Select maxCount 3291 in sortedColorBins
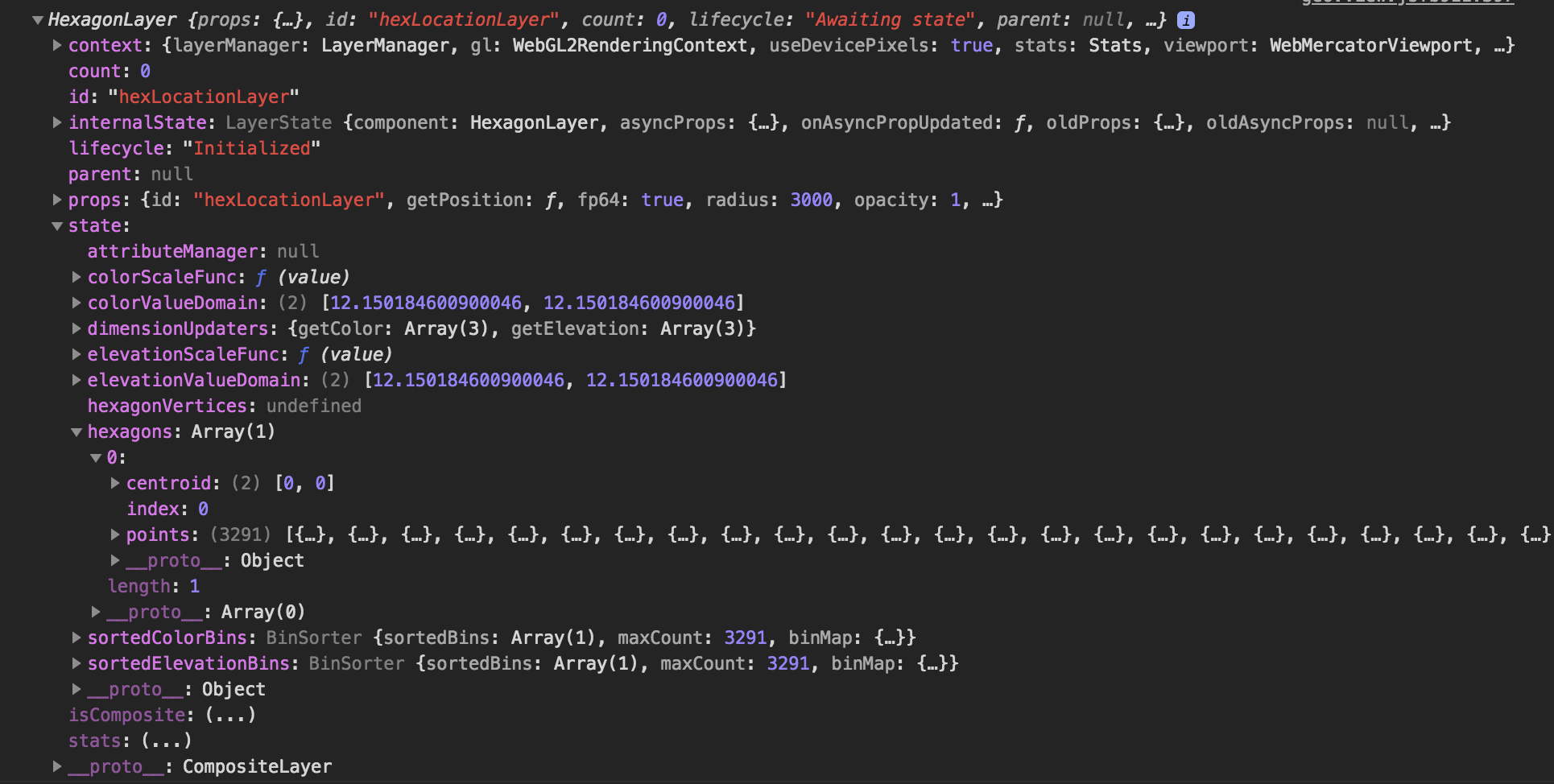 [746, 638]
